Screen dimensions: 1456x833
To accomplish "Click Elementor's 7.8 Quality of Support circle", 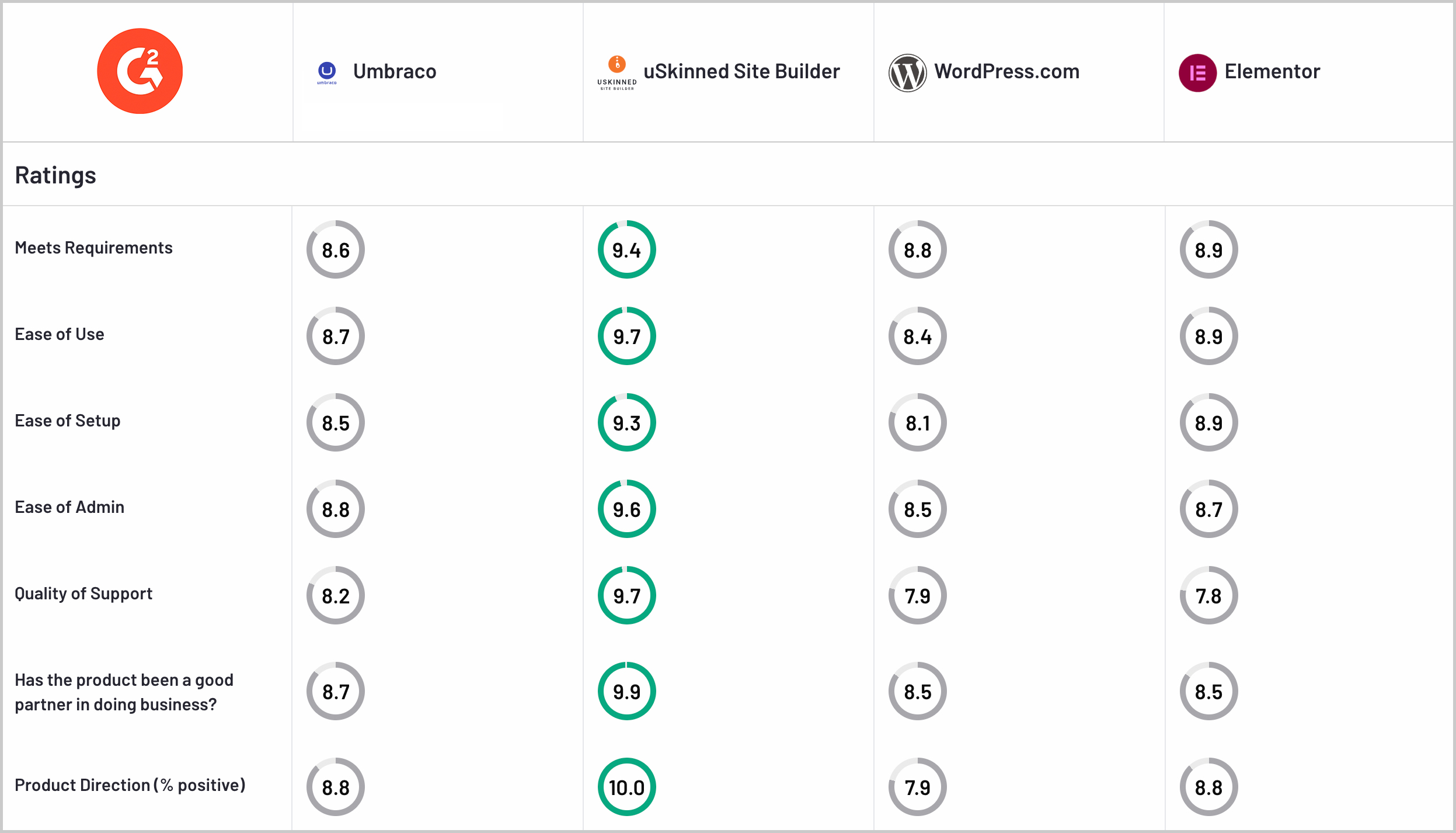I will [1208, 595].
